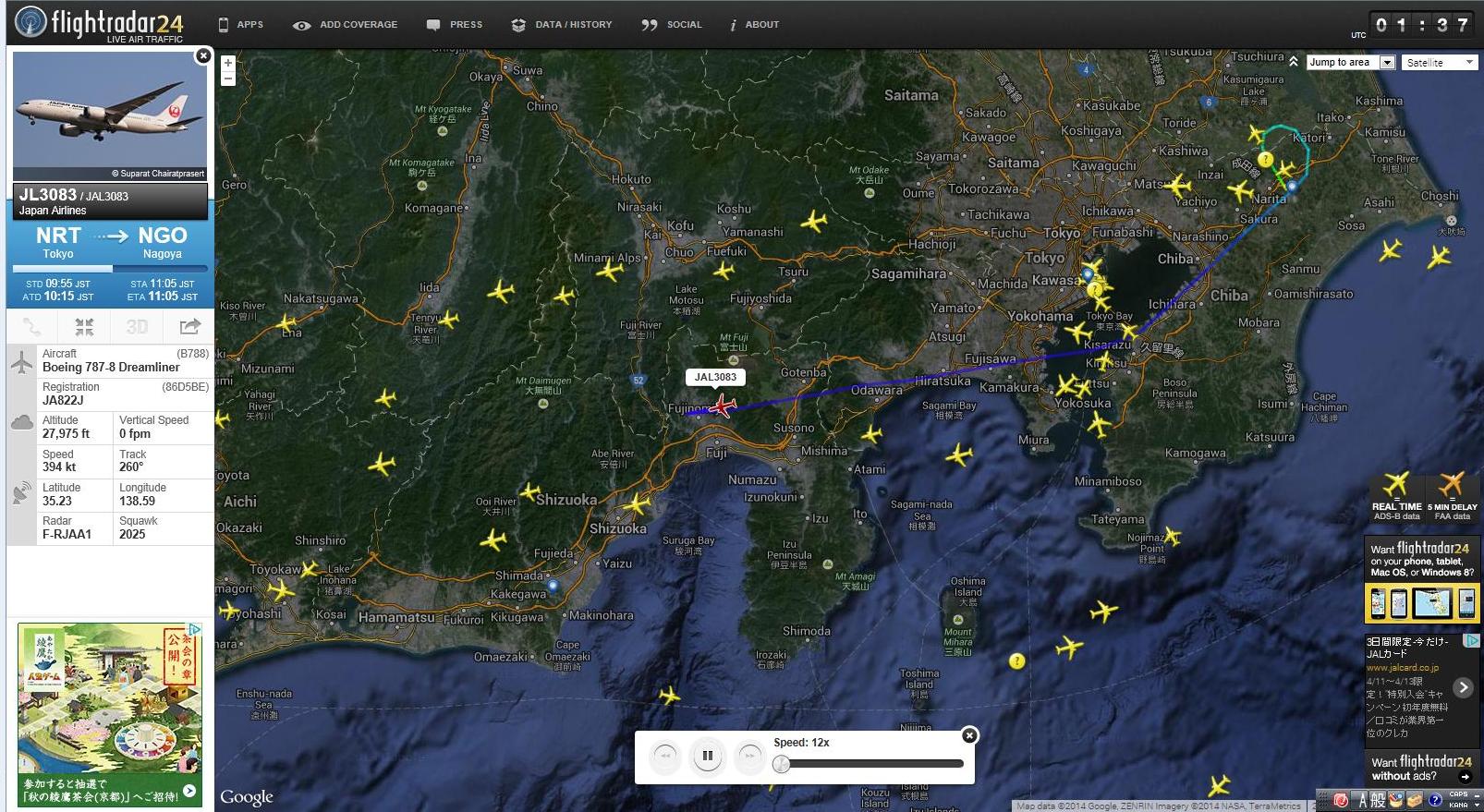Viewport: 1484px width, 812px height.
Task: Click the UTC clock display
Action: click(x=1421, y=25)
